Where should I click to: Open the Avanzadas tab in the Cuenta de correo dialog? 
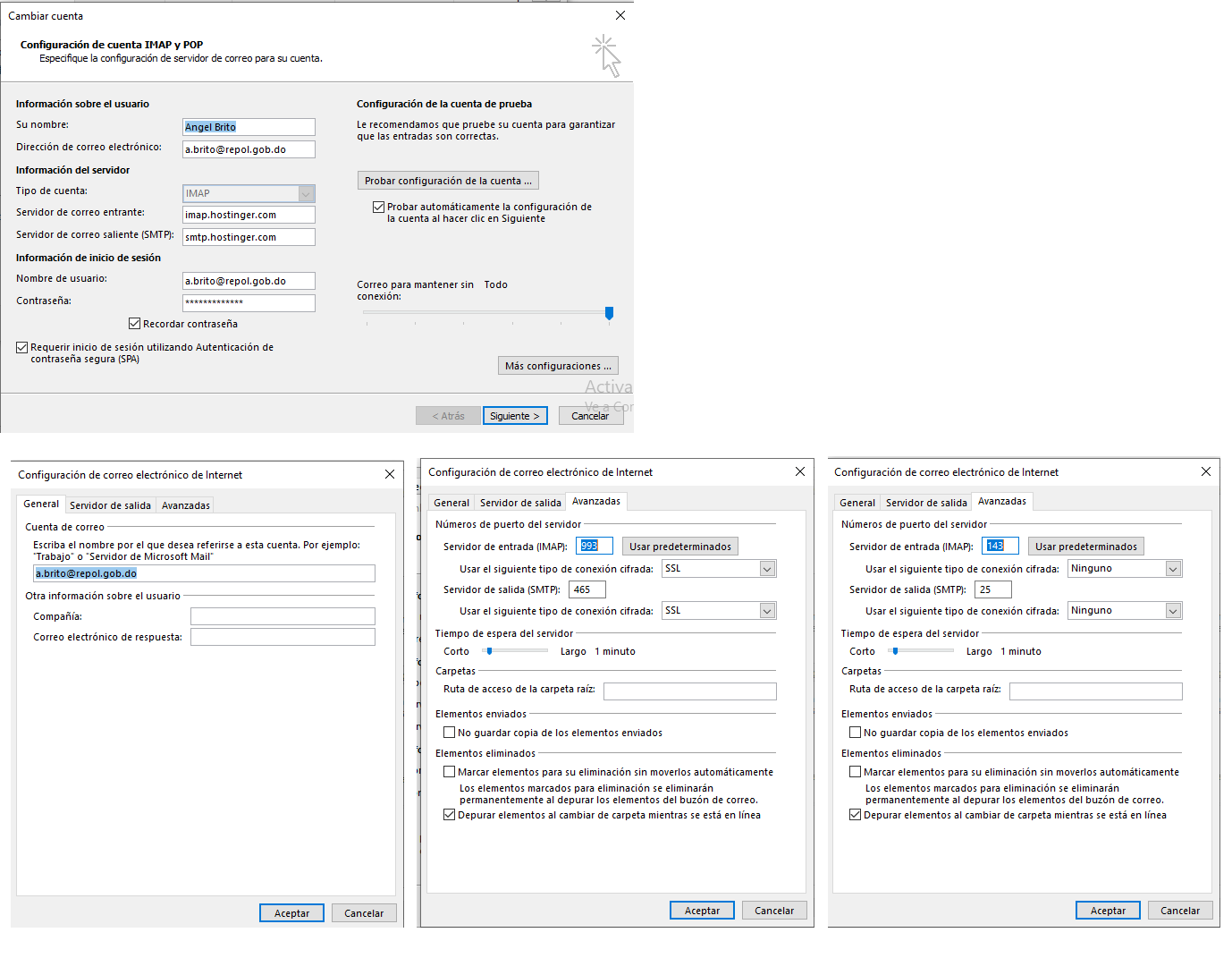[185, 505]
